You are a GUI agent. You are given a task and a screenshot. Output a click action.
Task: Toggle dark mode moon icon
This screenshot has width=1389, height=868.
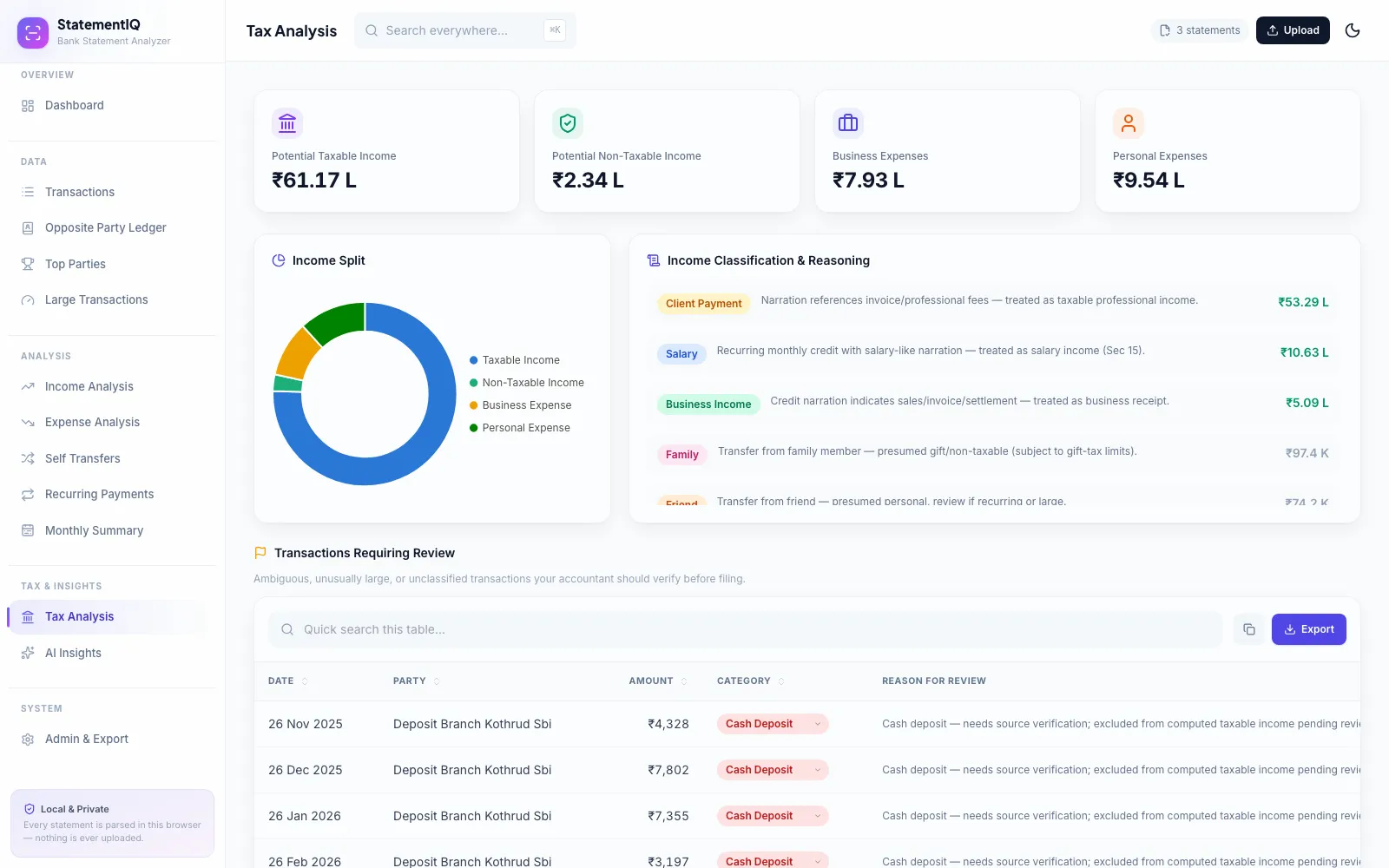pyautogui.click(x=1353, y=30)
